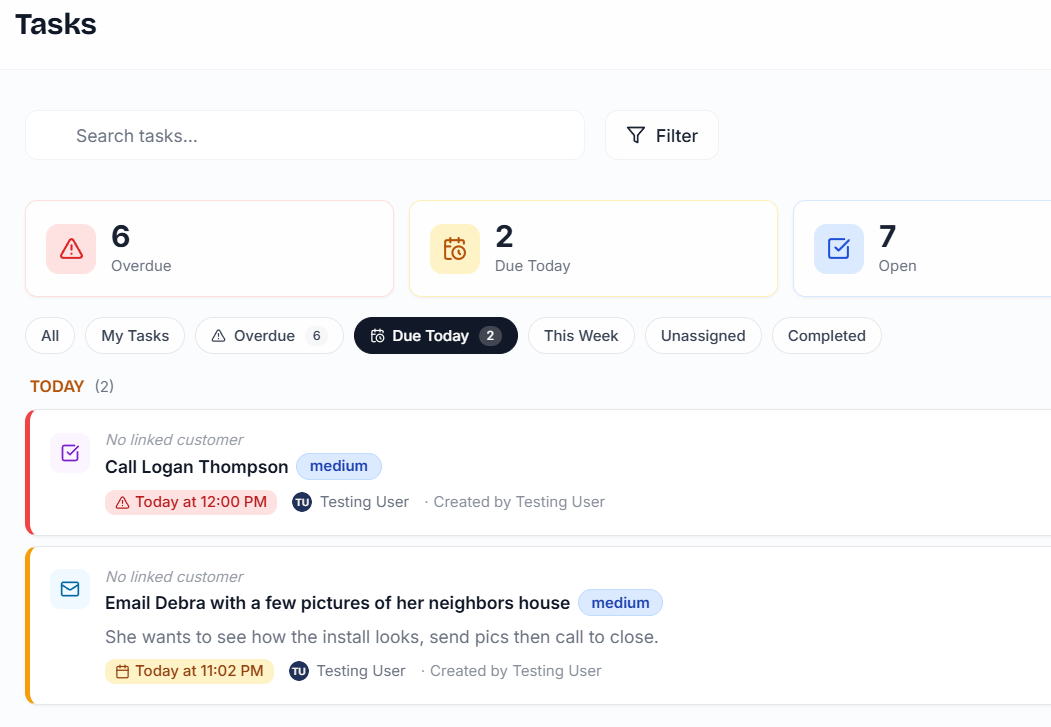Click Testing User assignee on Email Debra task
1051x727 pixels.
click(361, 671)
